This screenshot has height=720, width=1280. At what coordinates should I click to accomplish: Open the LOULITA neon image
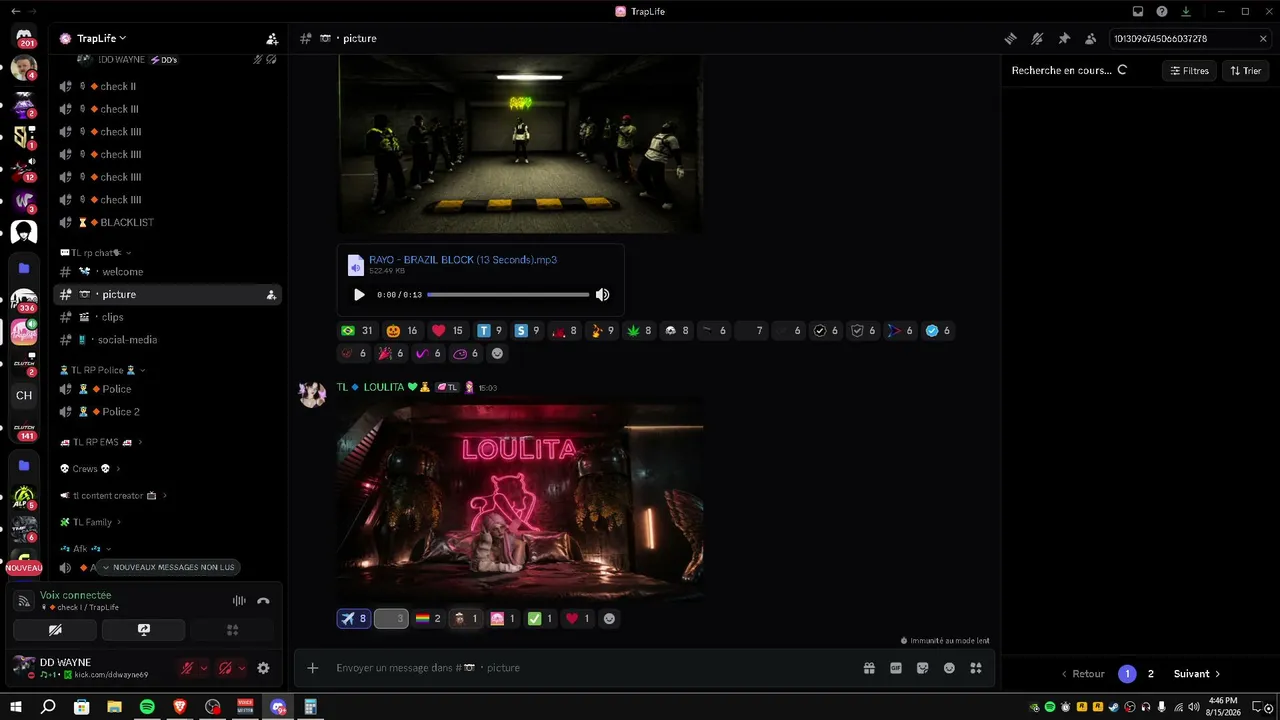click(x=520, y=502)
